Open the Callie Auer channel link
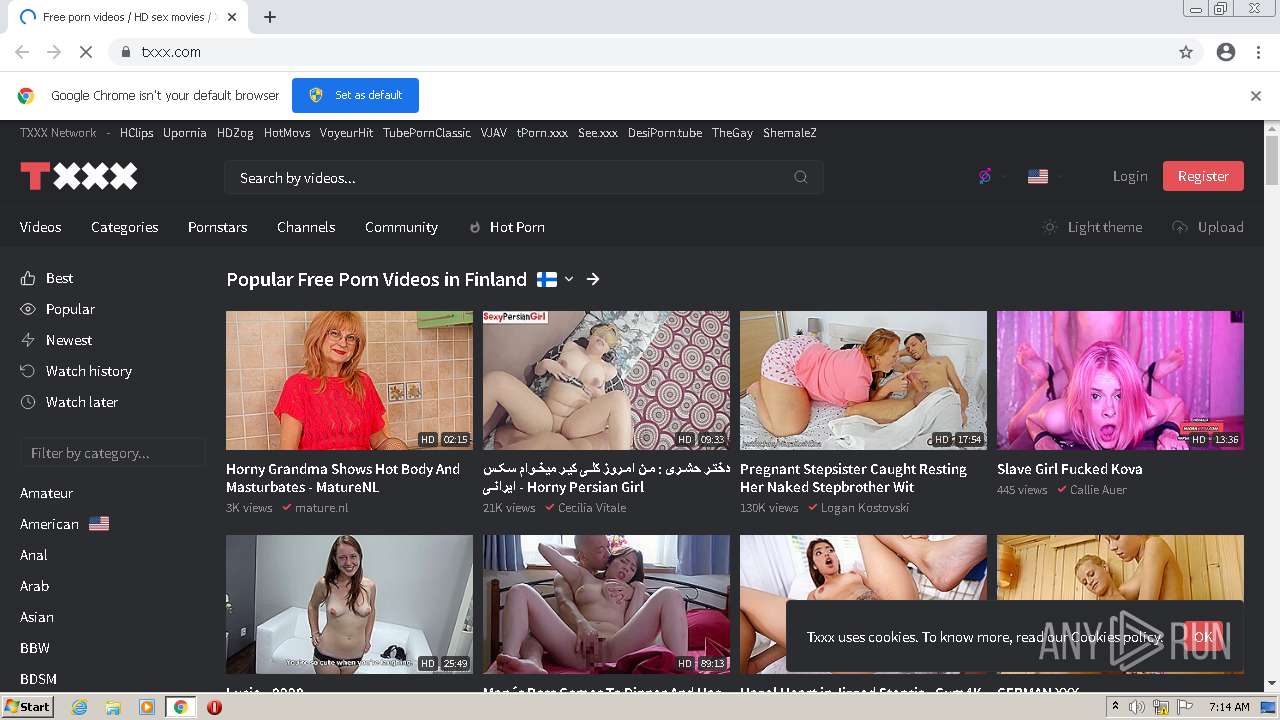The width and height of the screenshot is (1280, 720). coord(1098,490)
